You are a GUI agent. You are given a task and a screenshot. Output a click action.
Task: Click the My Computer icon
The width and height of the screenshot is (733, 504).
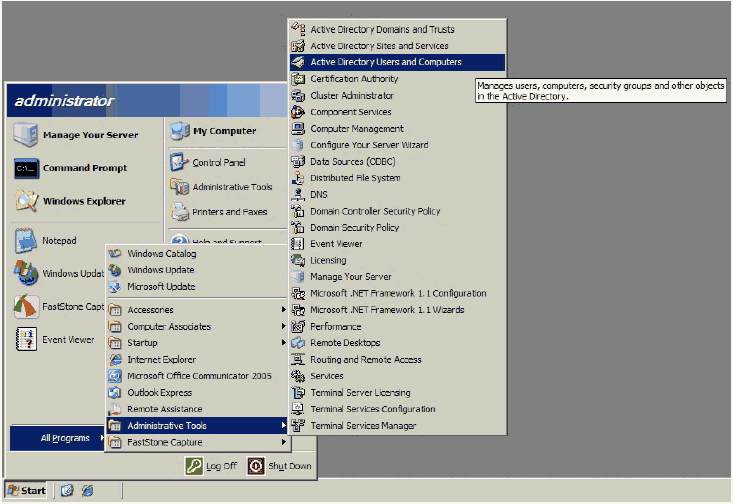(180, 131)
